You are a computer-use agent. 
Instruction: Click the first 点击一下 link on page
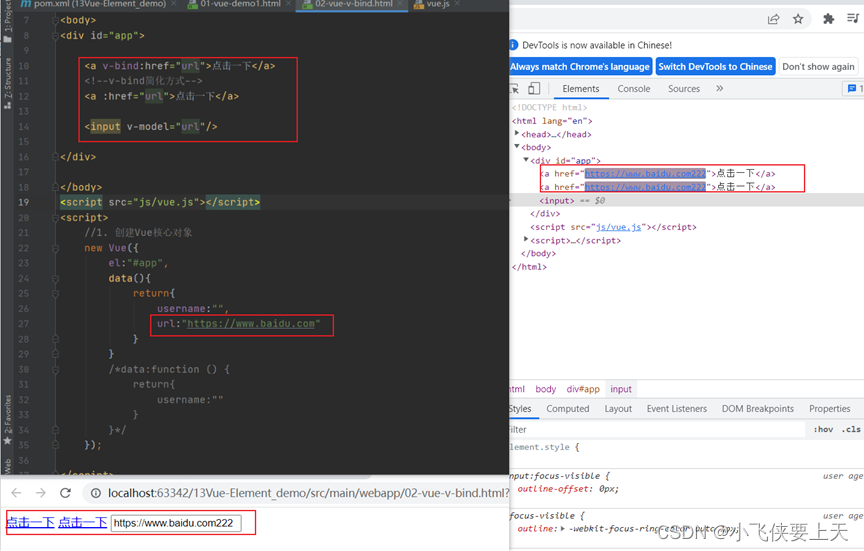coord(30,522)
